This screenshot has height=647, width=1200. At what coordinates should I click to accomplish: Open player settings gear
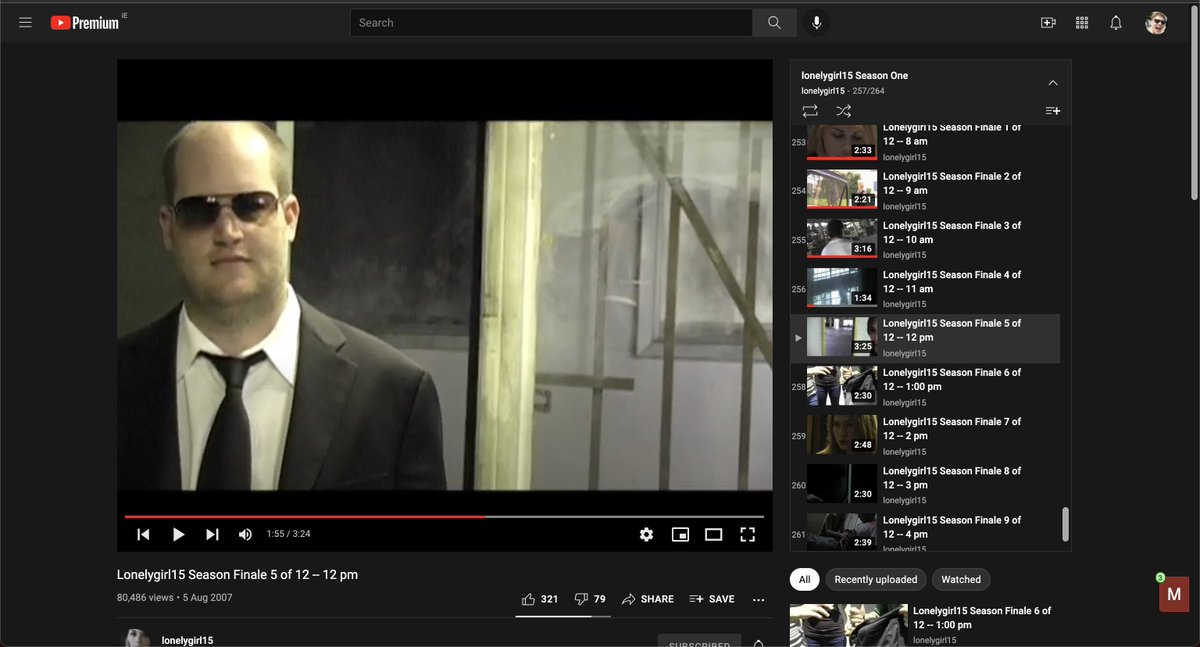tap(646, 534)
